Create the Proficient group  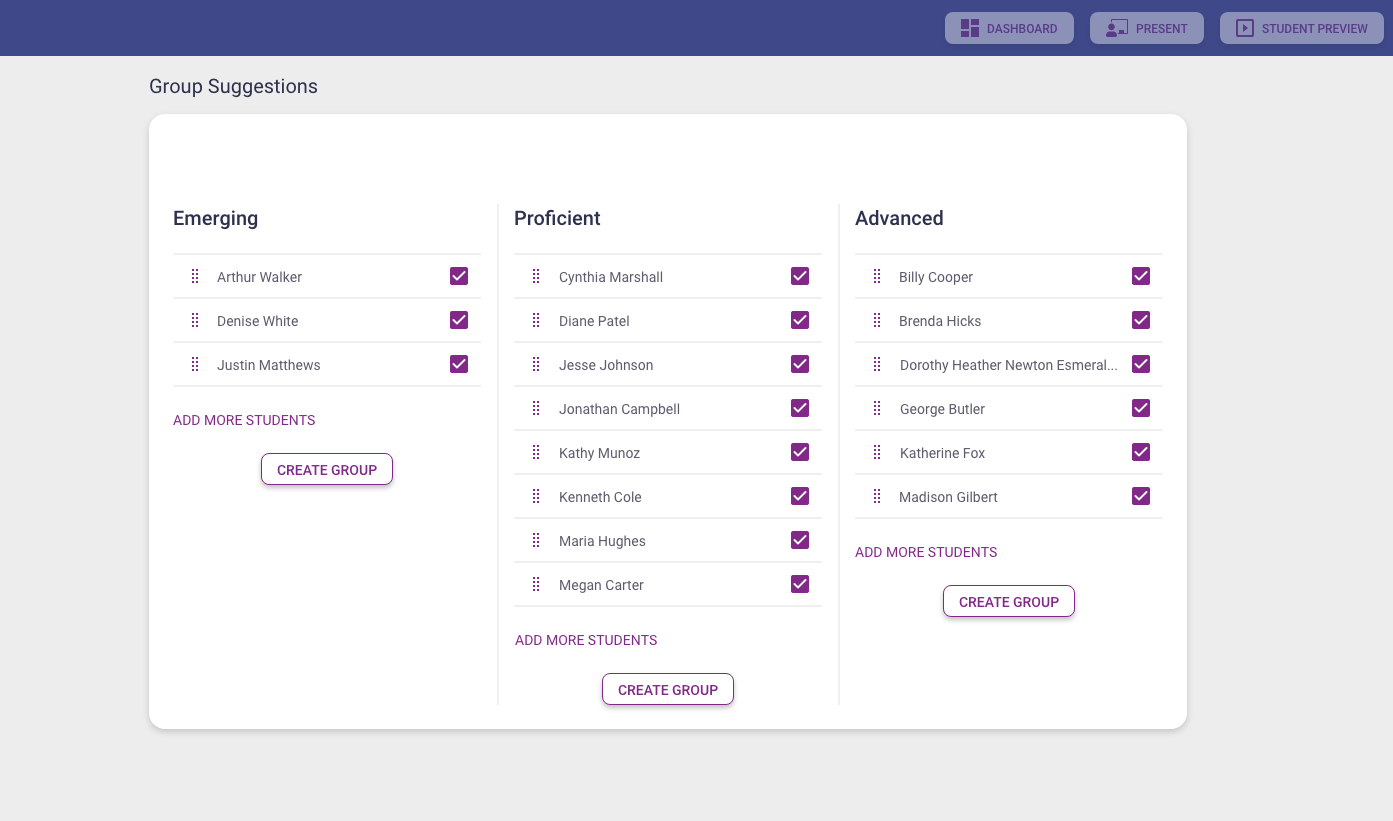(x=668, y=689)
